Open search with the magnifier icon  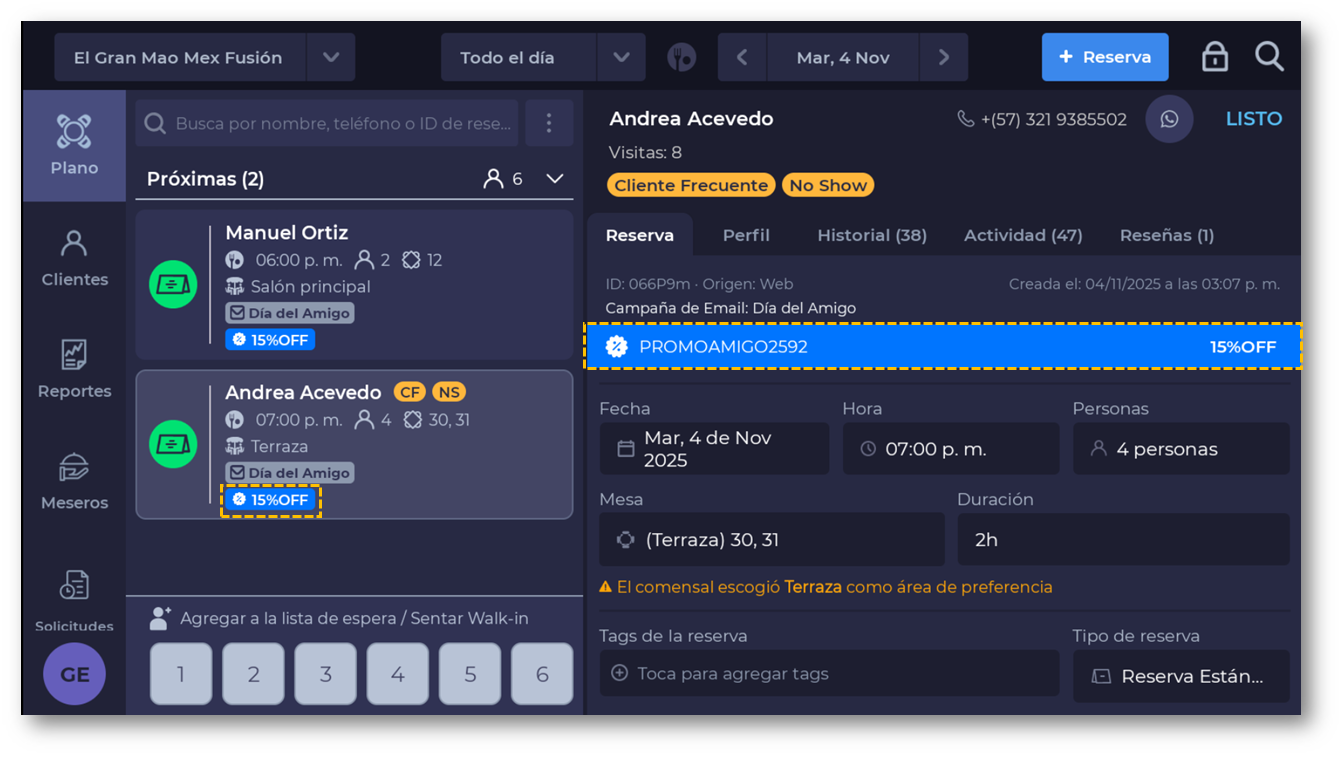tap(1269, 57)
